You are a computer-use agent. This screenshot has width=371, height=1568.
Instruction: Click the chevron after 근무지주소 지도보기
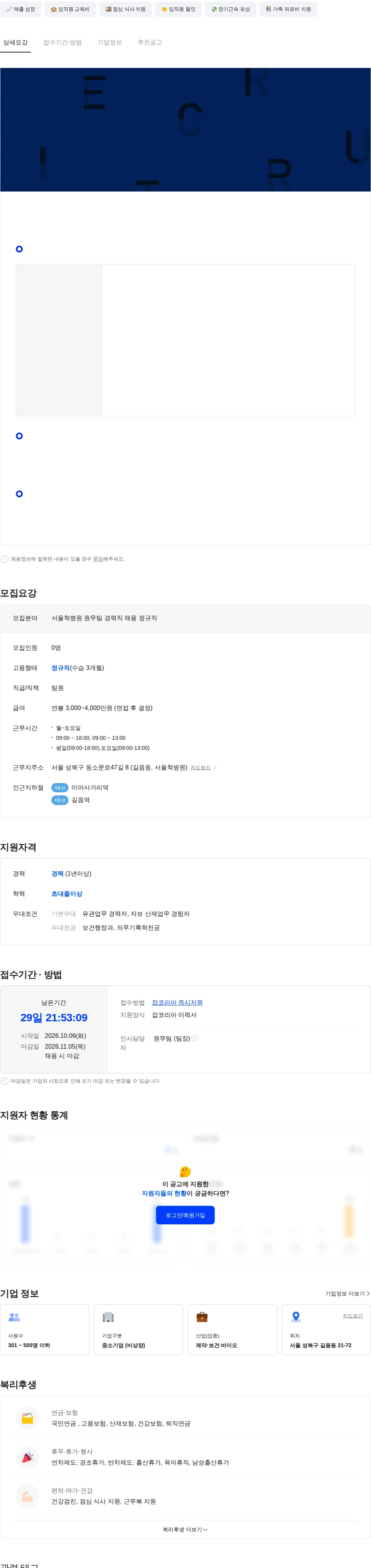(215, 768)
